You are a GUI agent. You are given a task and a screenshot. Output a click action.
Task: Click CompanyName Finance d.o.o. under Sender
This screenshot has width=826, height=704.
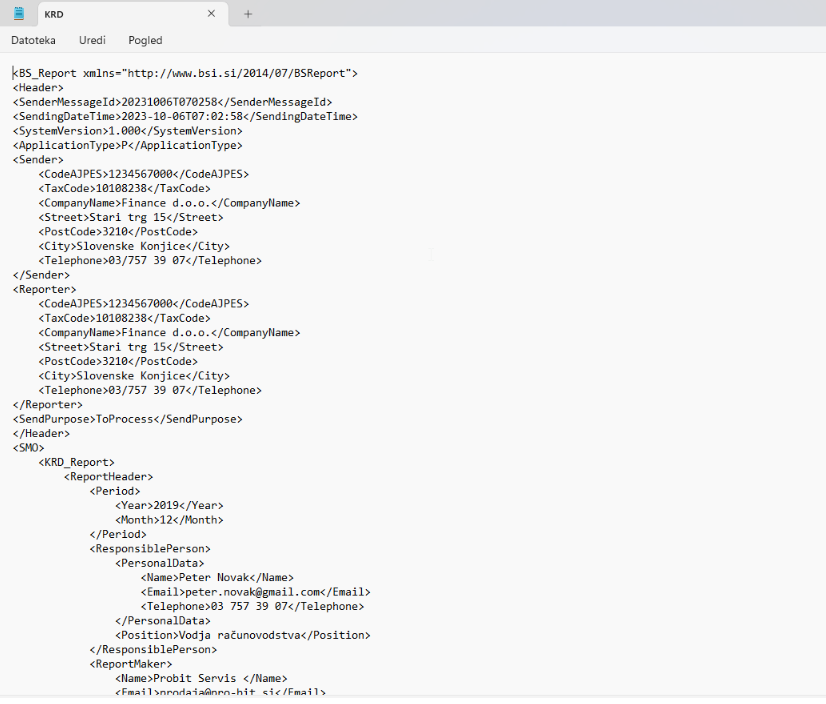tap(169, 203)
